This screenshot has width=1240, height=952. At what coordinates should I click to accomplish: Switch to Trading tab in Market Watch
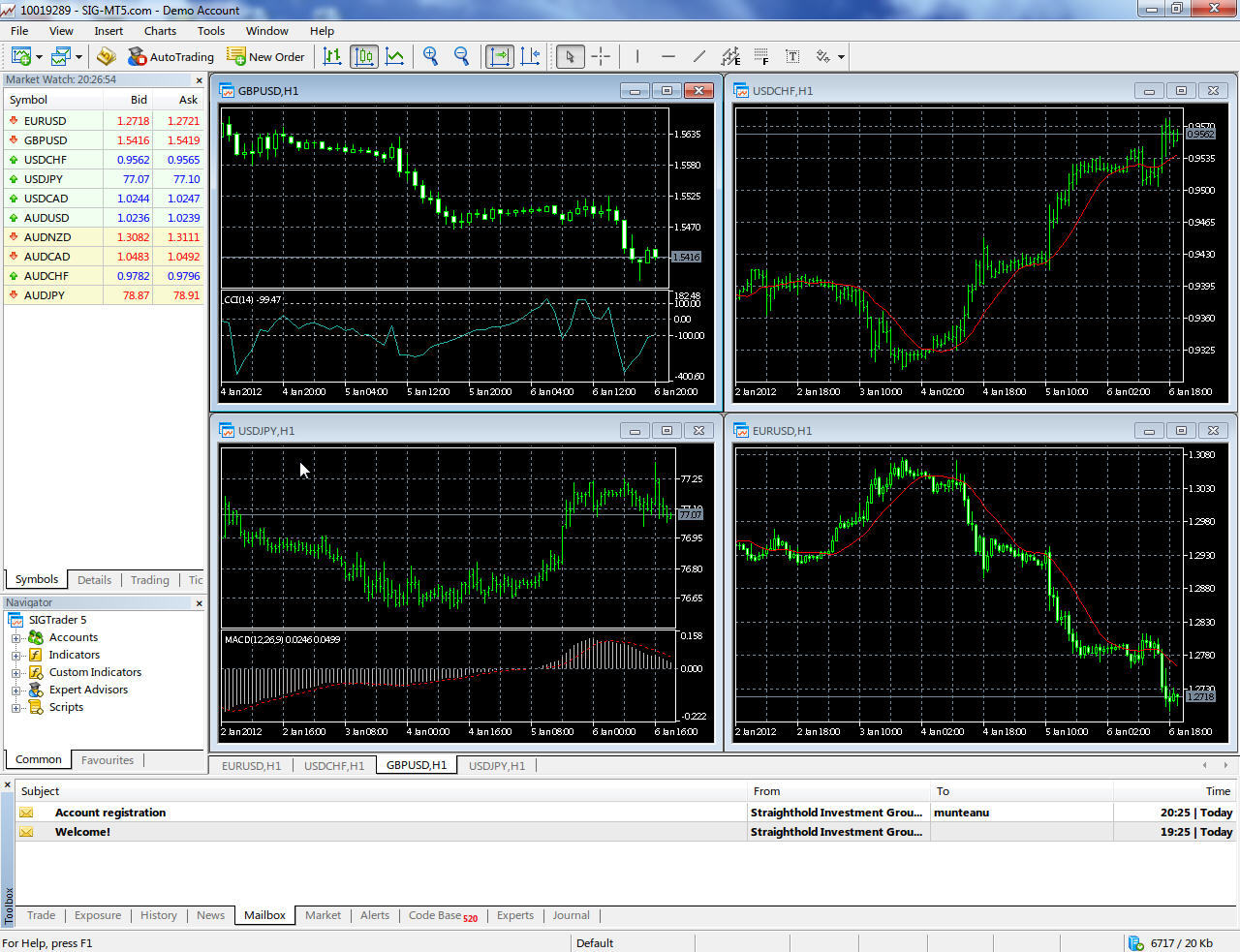(150, 580)
